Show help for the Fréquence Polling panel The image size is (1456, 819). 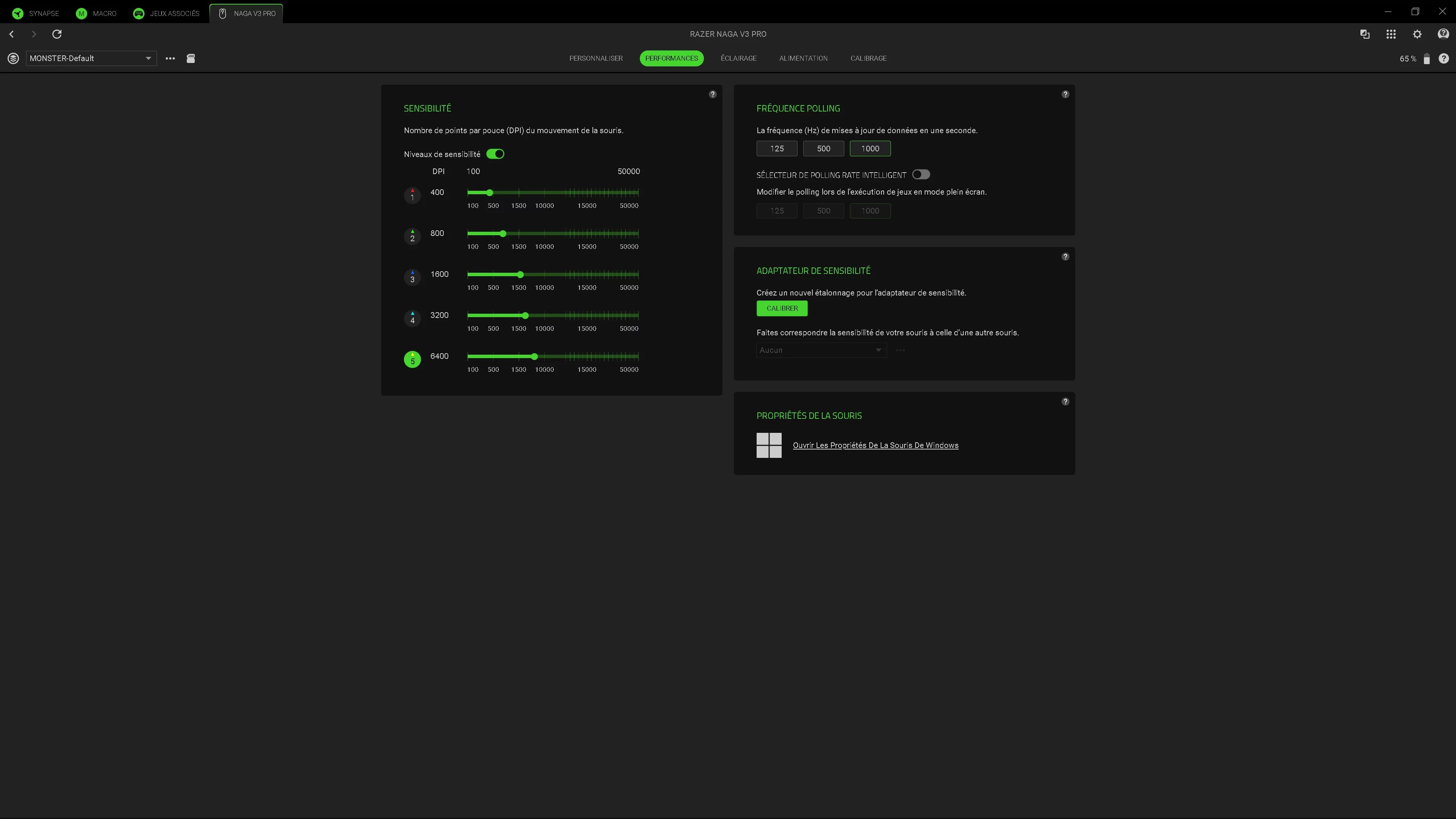[x=1065, y=94]
